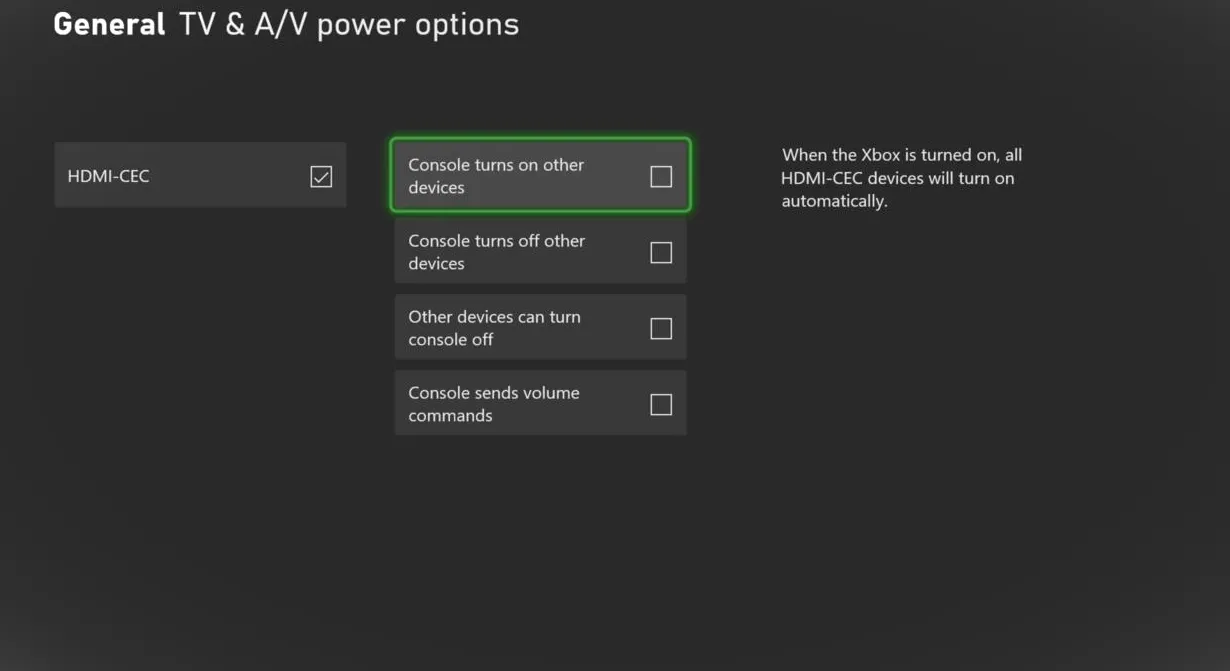This screenshot has height=671, width=1230.
Task: Click the Console turns on other devices label
Action: tap(496, 176)
